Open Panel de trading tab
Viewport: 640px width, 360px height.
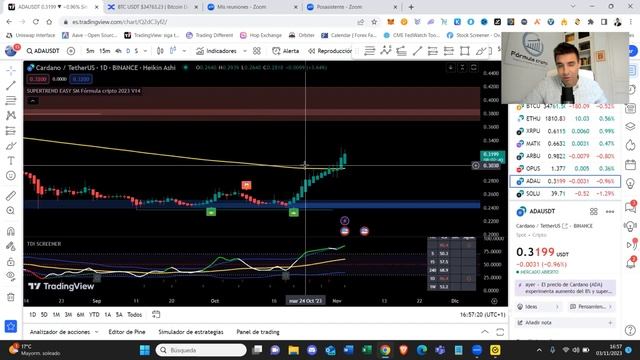click(x=258, y=332)
